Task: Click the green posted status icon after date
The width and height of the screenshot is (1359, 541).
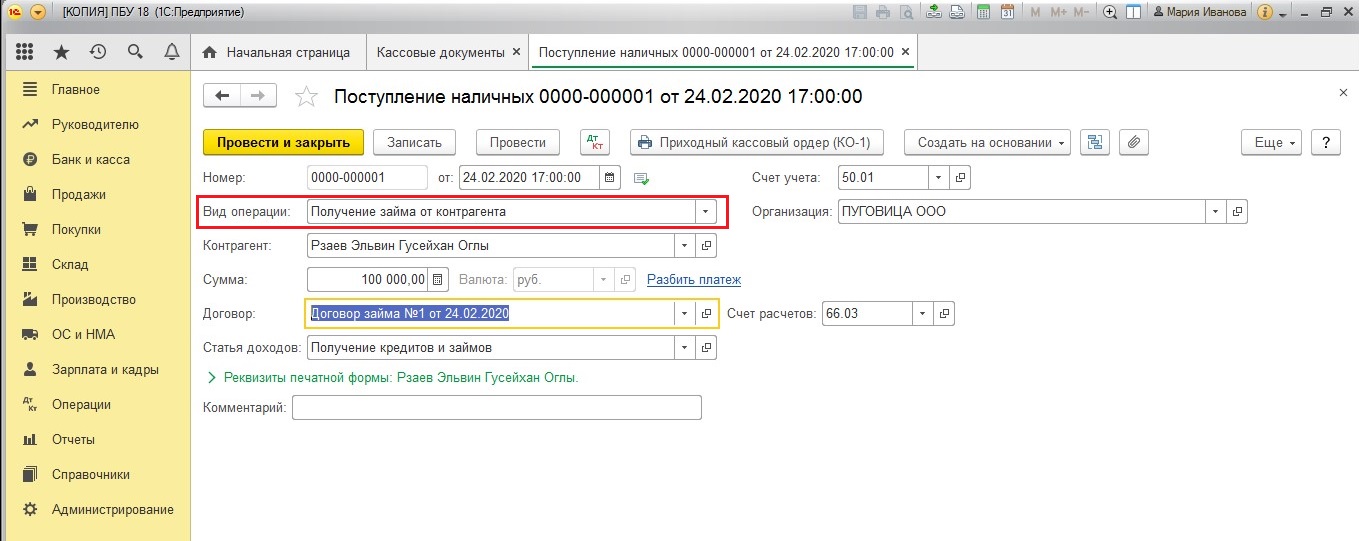Action: 642,178
